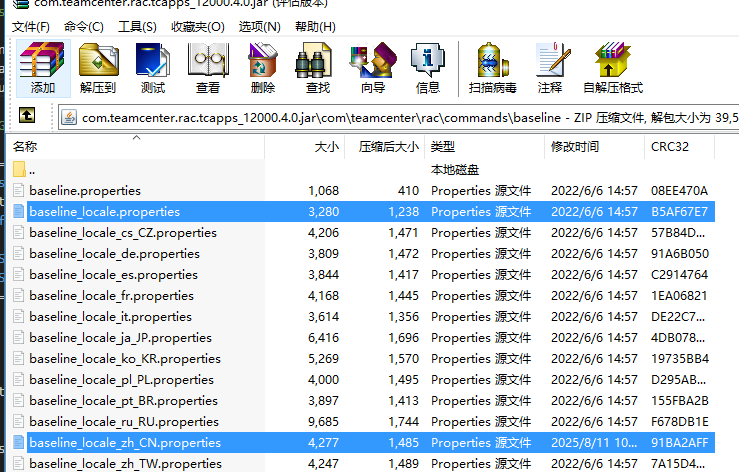The image size is (739, 472).
Task: Click the 解压到 (Extract to) toolbar icon
Action: click(x=98, y=67)
